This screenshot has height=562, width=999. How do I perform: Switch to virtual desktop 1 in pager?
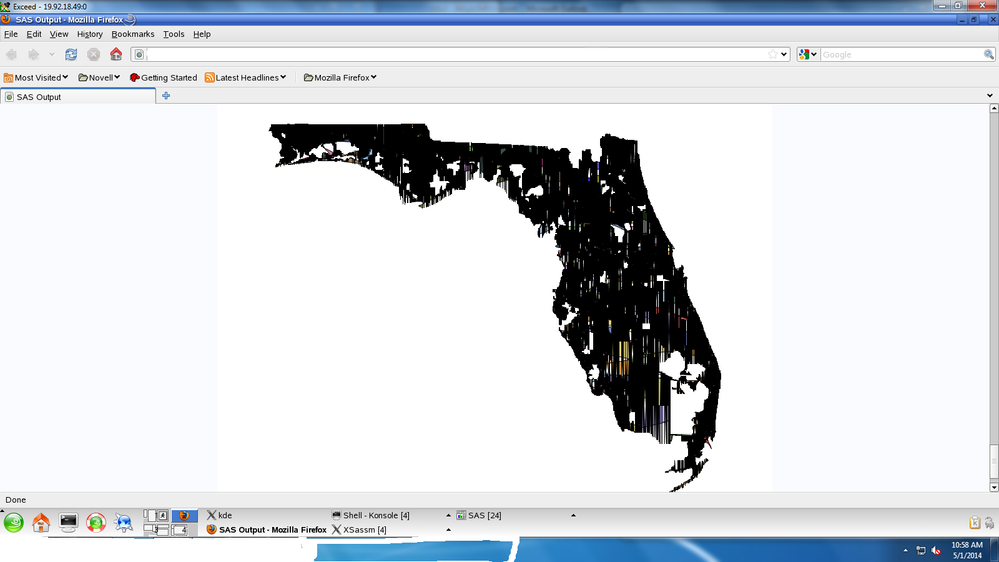click(x=156, y=515)
